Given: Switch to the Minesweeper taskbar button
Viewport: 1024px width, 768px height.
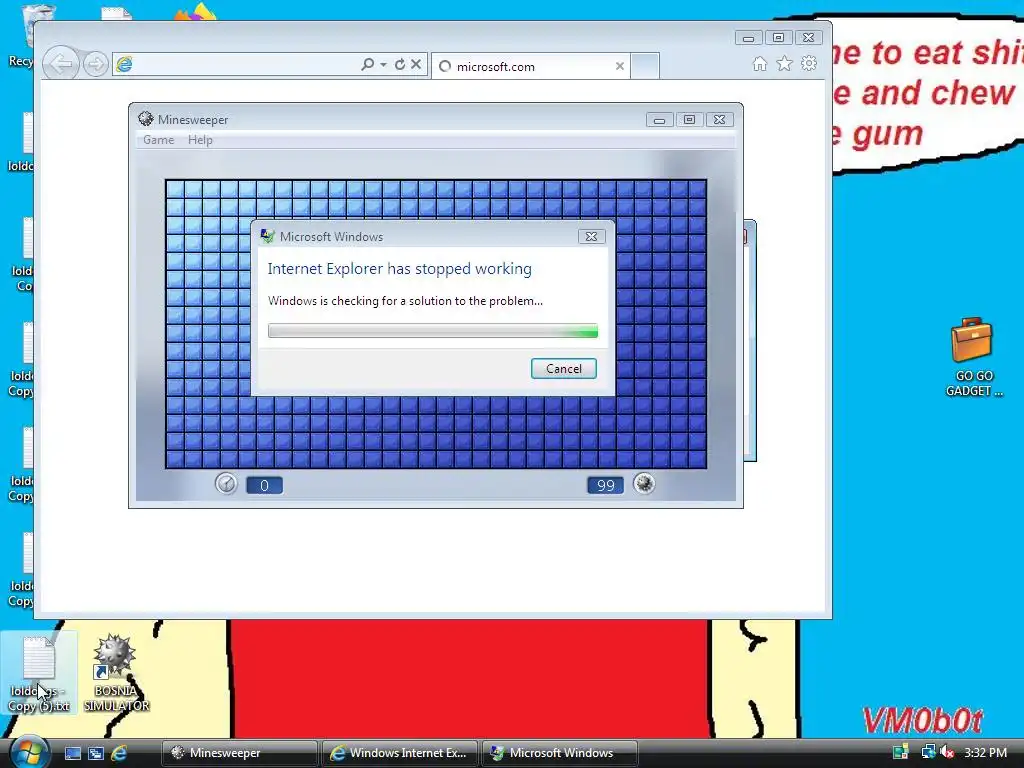Looking at the screenshot, I should pyautogui.click(x=240, y=753).
